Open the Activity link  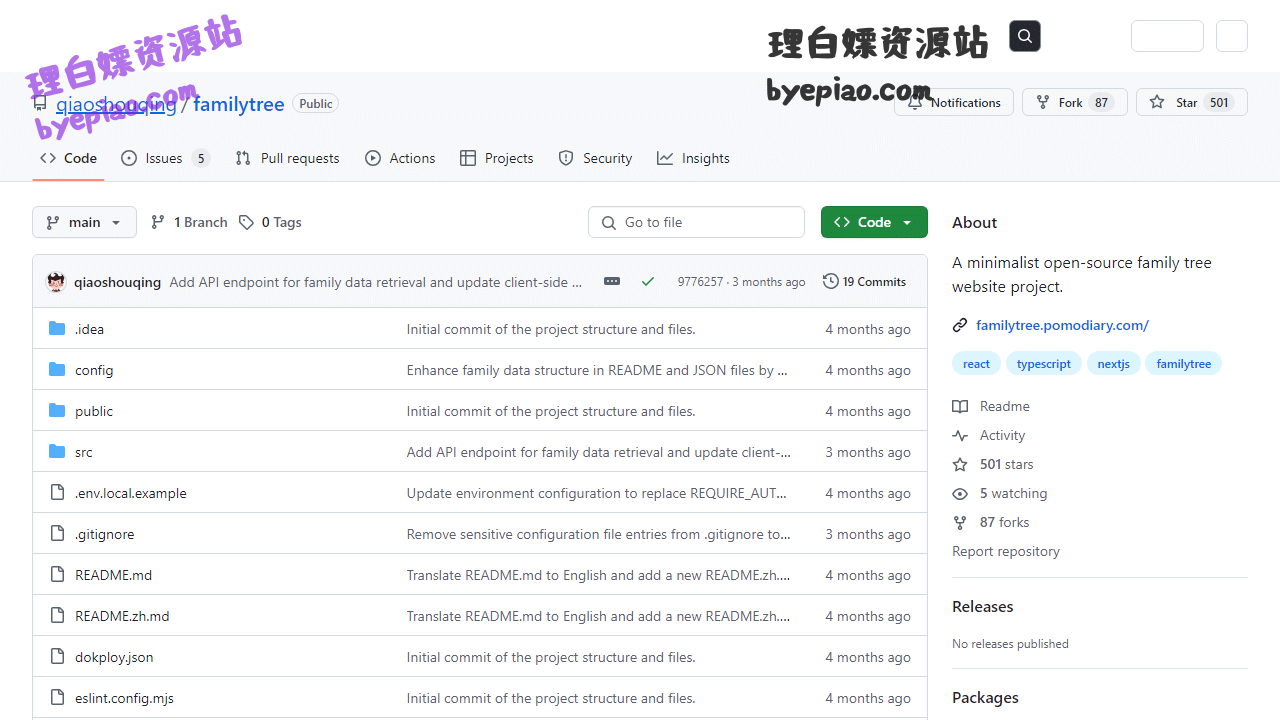coord(989,435)
